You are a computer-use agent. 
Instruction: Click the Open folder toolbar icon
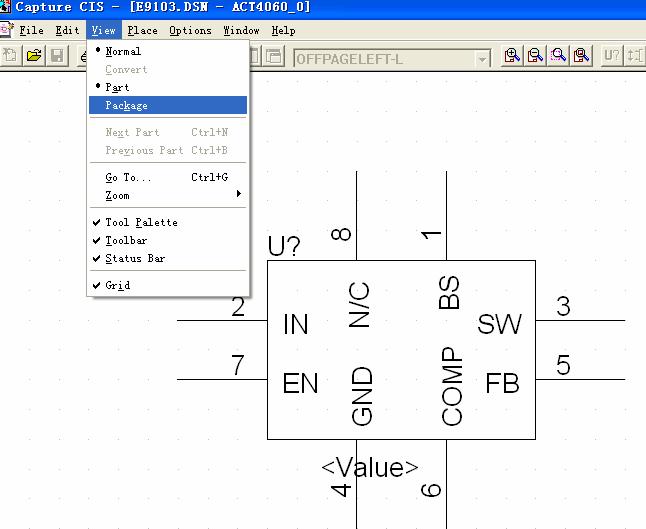click(34, 55)
